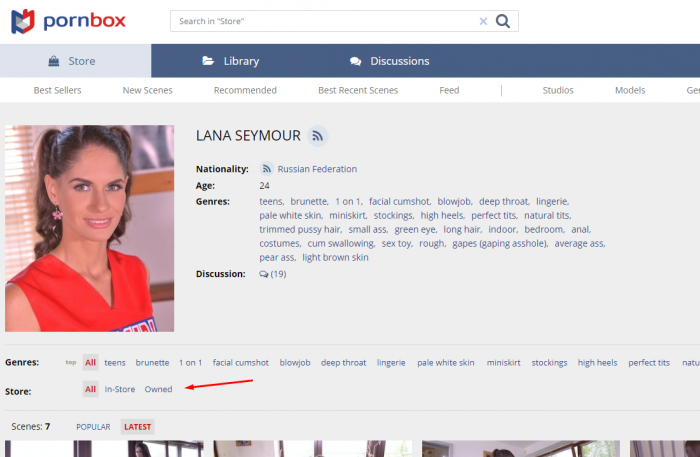Image resolution: width=700 pixels, height=457 pixels.
Task: Click the feed icon next to Nationality
Action: [266, 169]
